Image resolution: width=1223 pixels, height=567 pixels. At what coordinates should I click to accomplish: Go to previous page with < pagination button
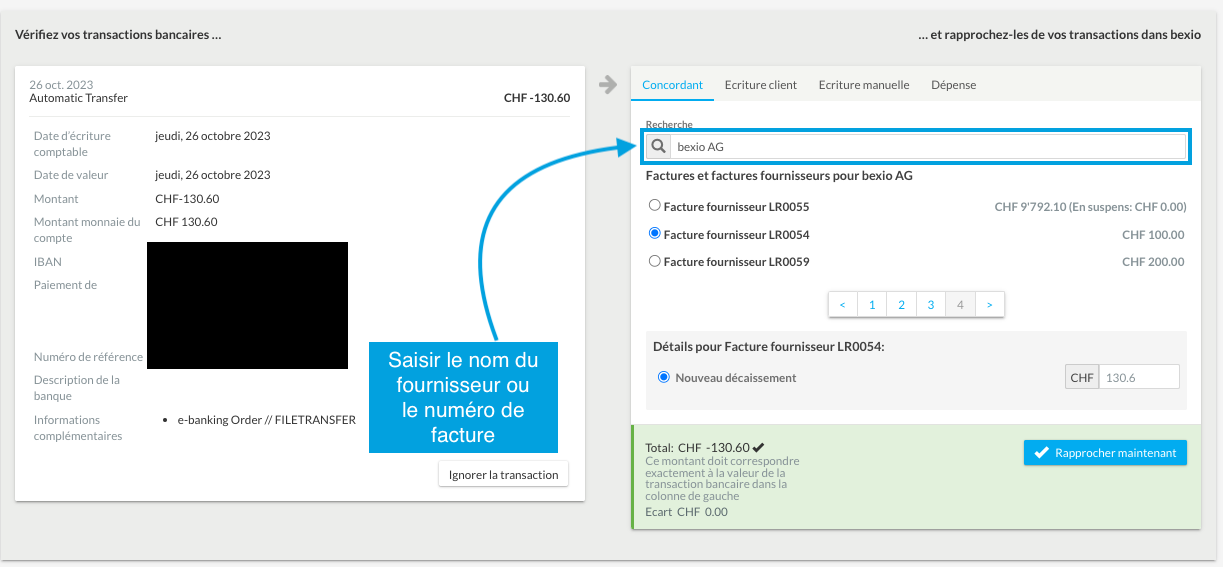843,304
